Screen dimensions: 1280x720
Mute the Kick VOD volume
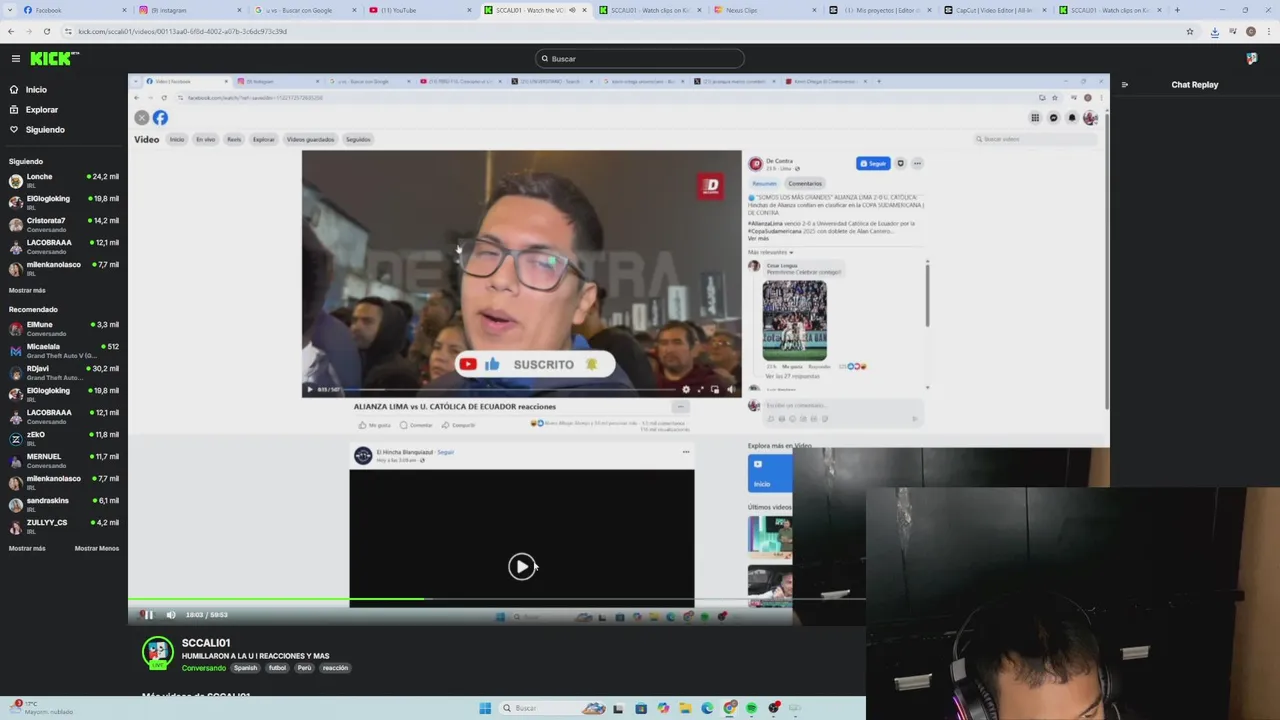click(x=170, y=615)
